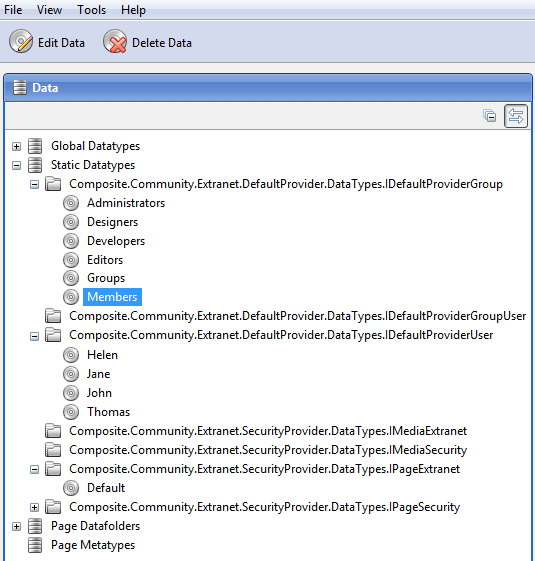Screen dimensions: 535x561
Task: Select user John in the tree
Action: coord(99,393)
